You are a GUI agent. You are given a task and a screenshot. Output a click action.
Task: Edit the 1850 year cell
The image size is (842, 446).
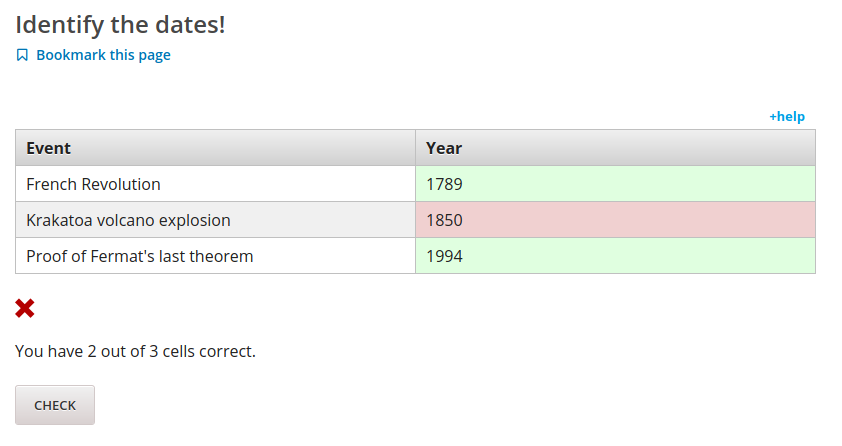point(615,220)
